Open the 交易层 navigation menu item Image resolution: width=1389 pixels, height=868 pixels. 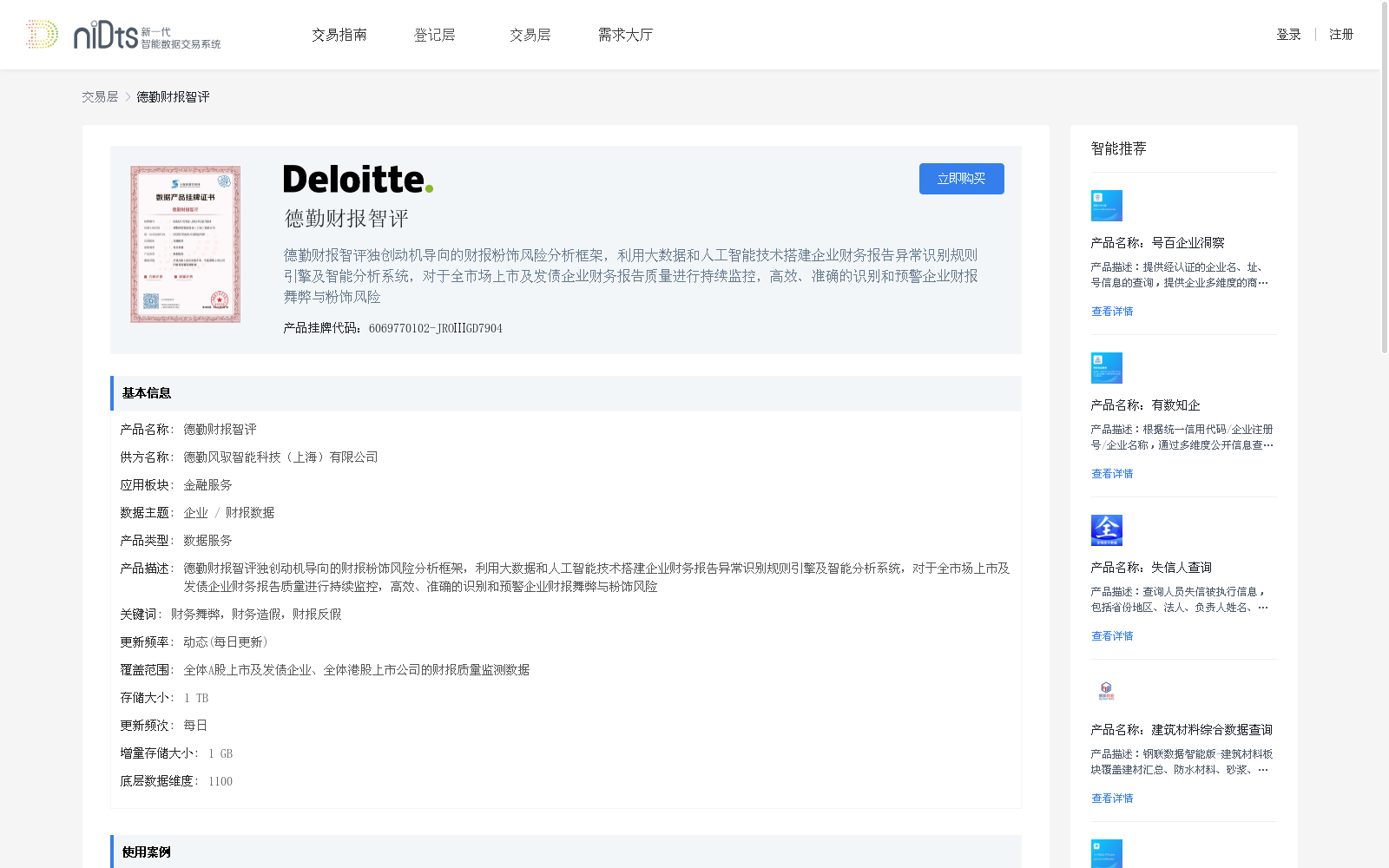pos(530,35)
